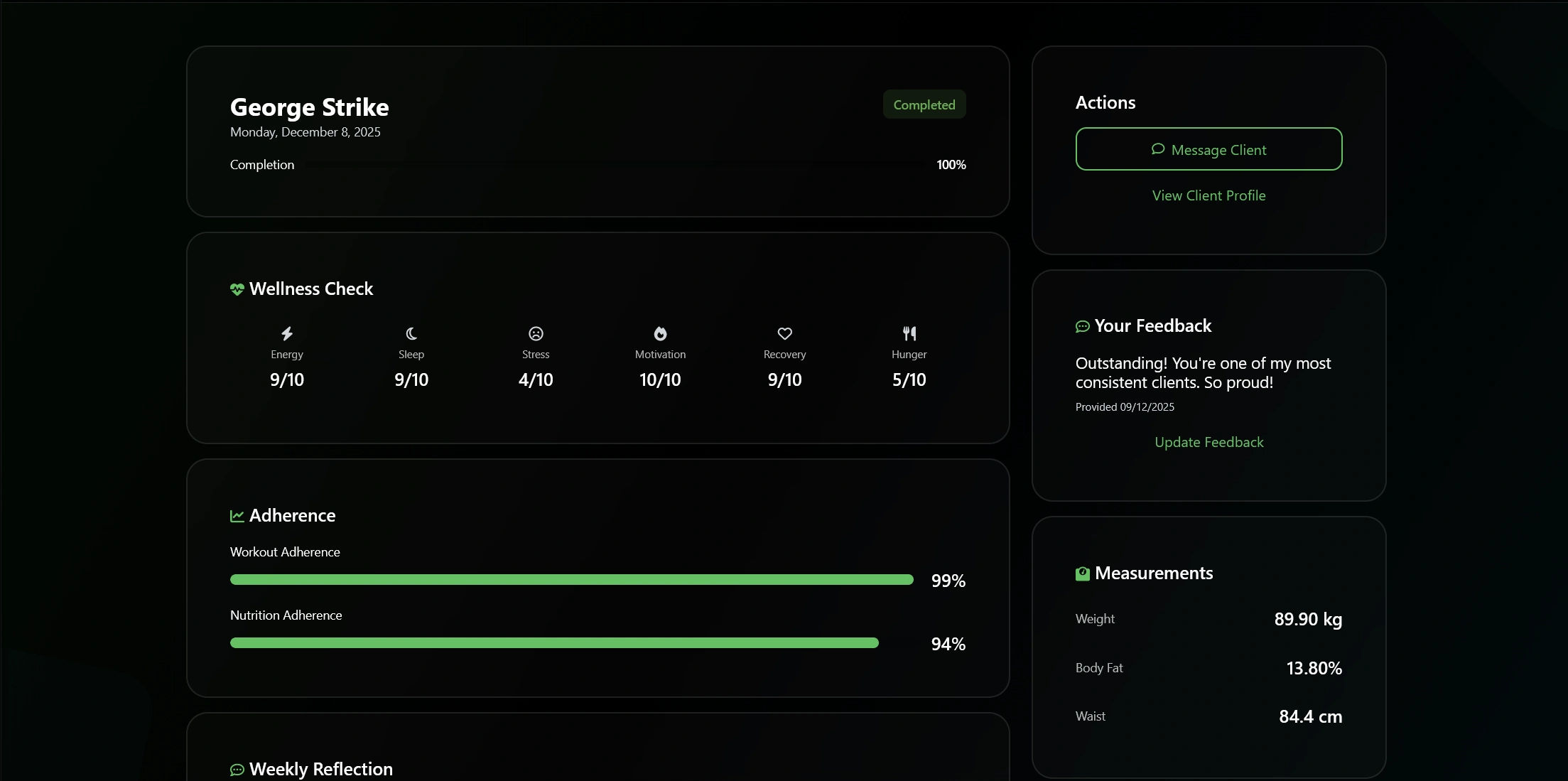Viewport: 1568px width, 781px height.
Task: Click the date Monday, December 8, 2025
Action: pyautogui.click(x=305, y=132)
